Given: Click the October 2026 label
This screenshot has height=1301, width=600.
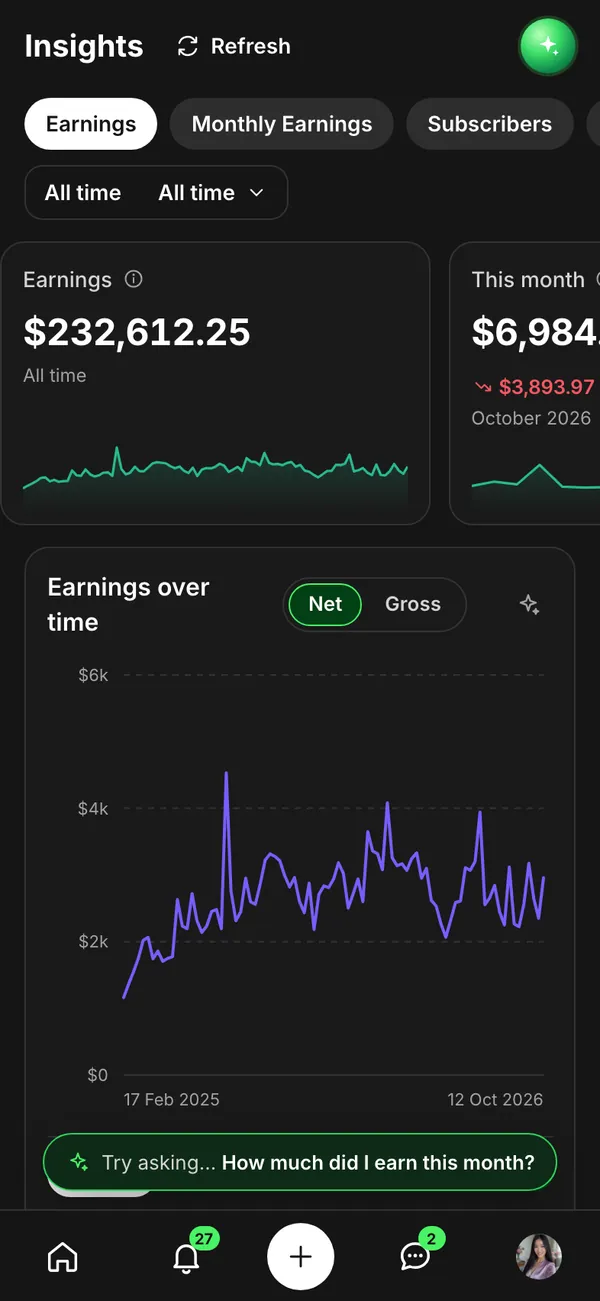Looking at the screenshot, I should (531, 418).
